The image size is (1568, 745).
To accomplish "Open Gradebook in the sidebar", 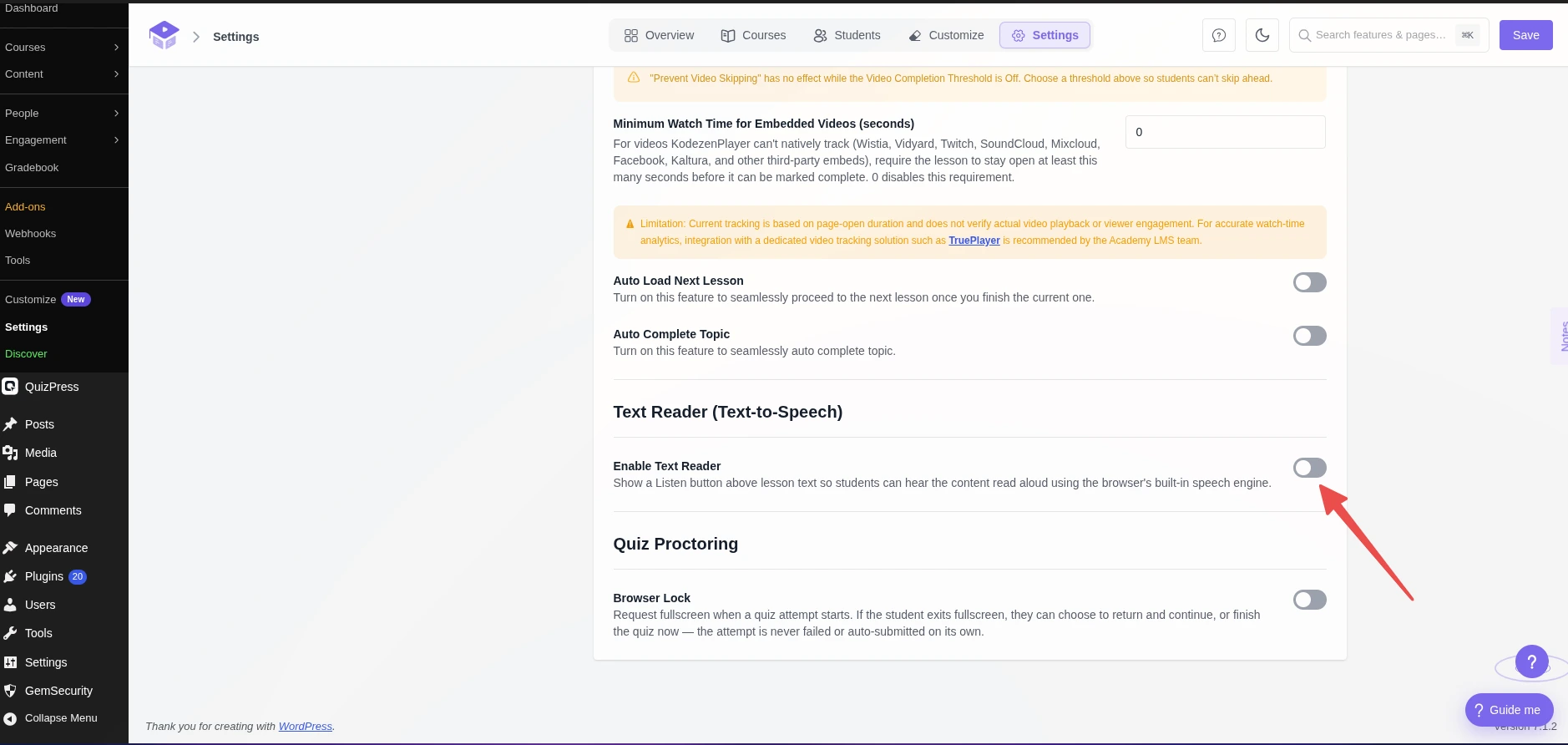I will click(x=32, y=168).
